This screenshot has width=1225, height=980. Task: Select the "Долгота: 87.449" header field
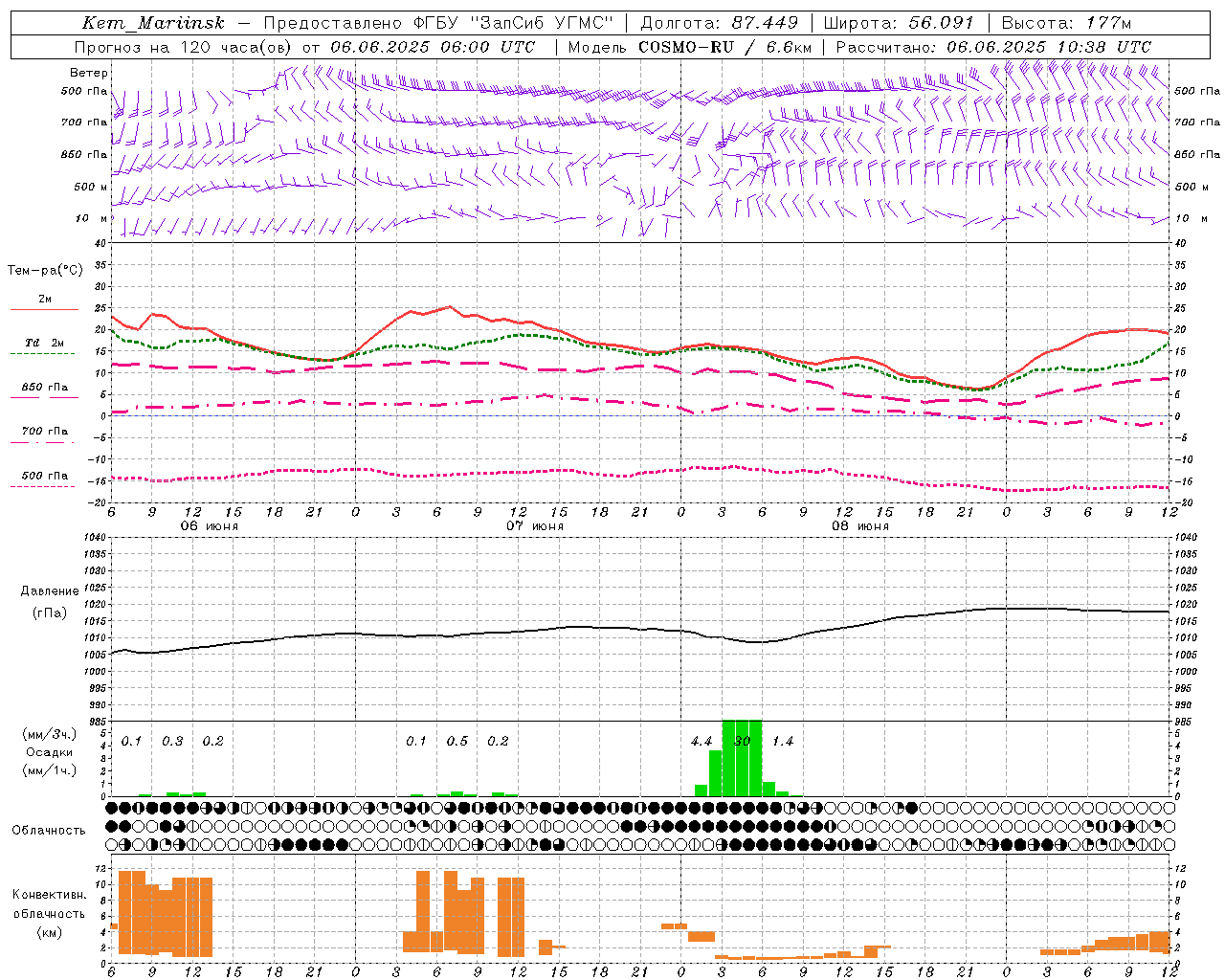720,23
